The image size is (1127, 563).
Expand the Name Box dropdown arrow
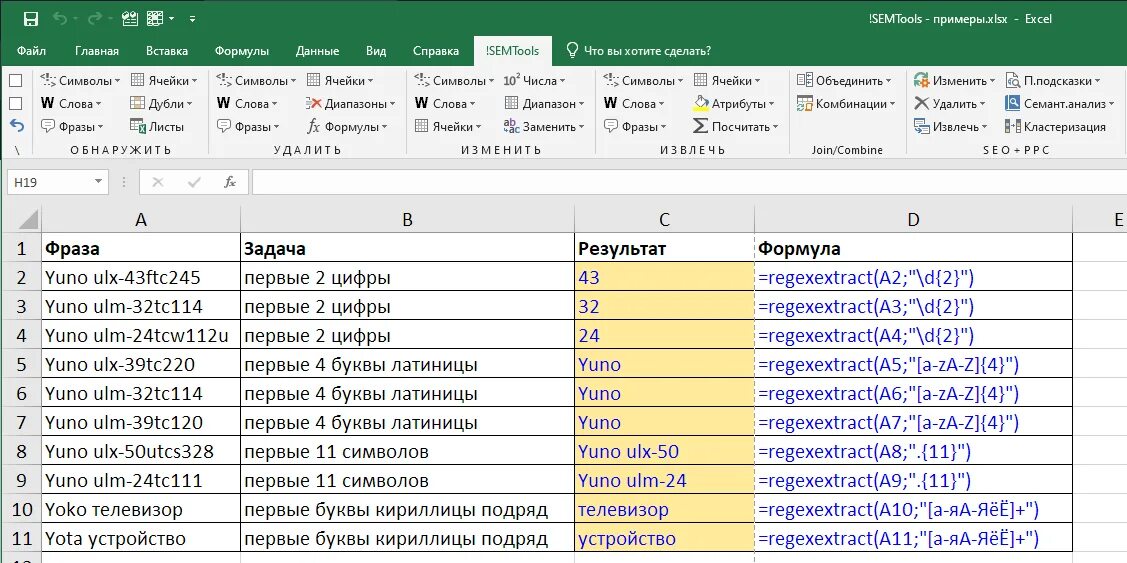[x=98, y=183]
